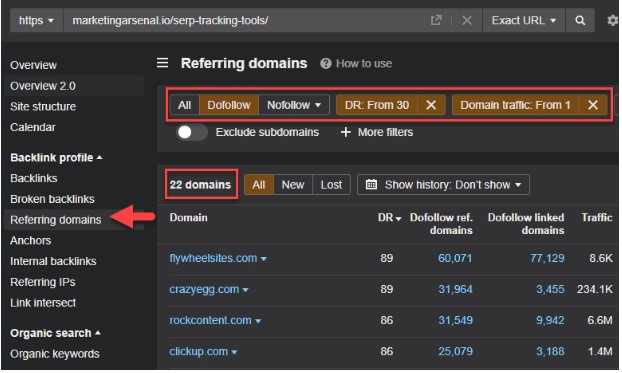
Task: Click 77,129 dofollow linked domains value
Action: (x=547, y=258)
